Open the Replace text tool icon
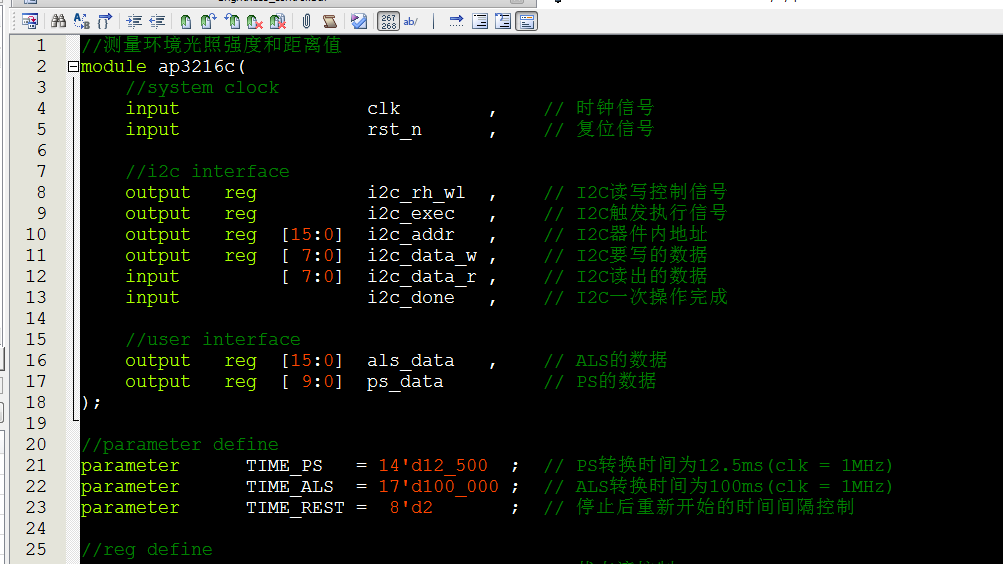Image resolution: width=1003 pixels, height=564 pixels. tap(81, 21)
